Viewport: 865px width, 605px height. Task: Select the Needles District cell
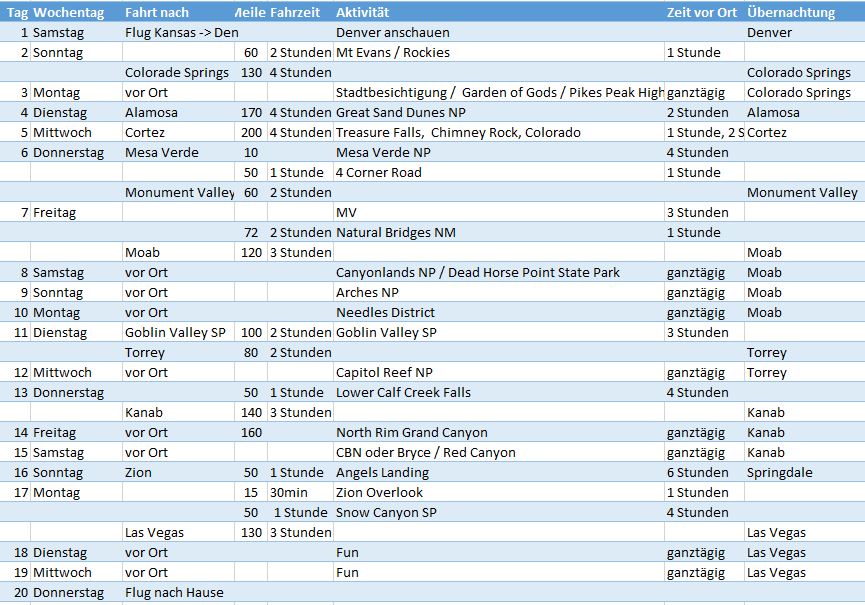point(385,312)
